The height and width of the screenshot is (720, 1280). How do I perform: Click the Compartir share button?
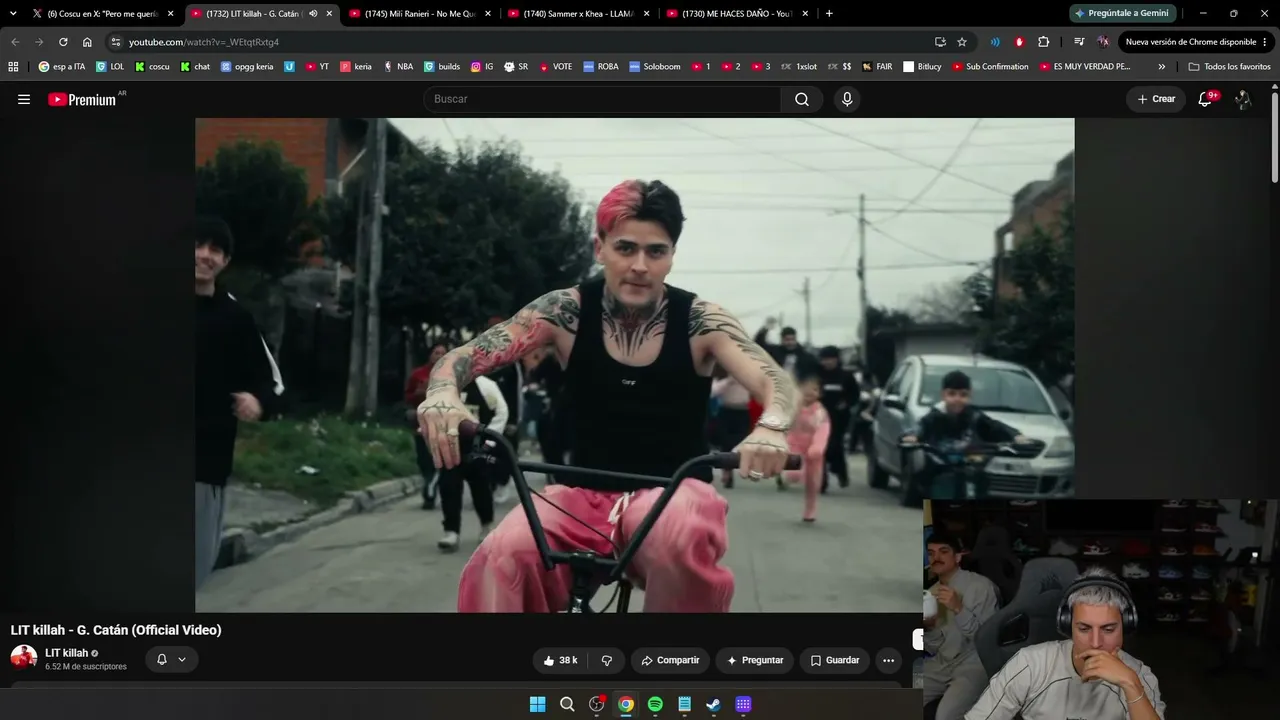coord(670,660)
